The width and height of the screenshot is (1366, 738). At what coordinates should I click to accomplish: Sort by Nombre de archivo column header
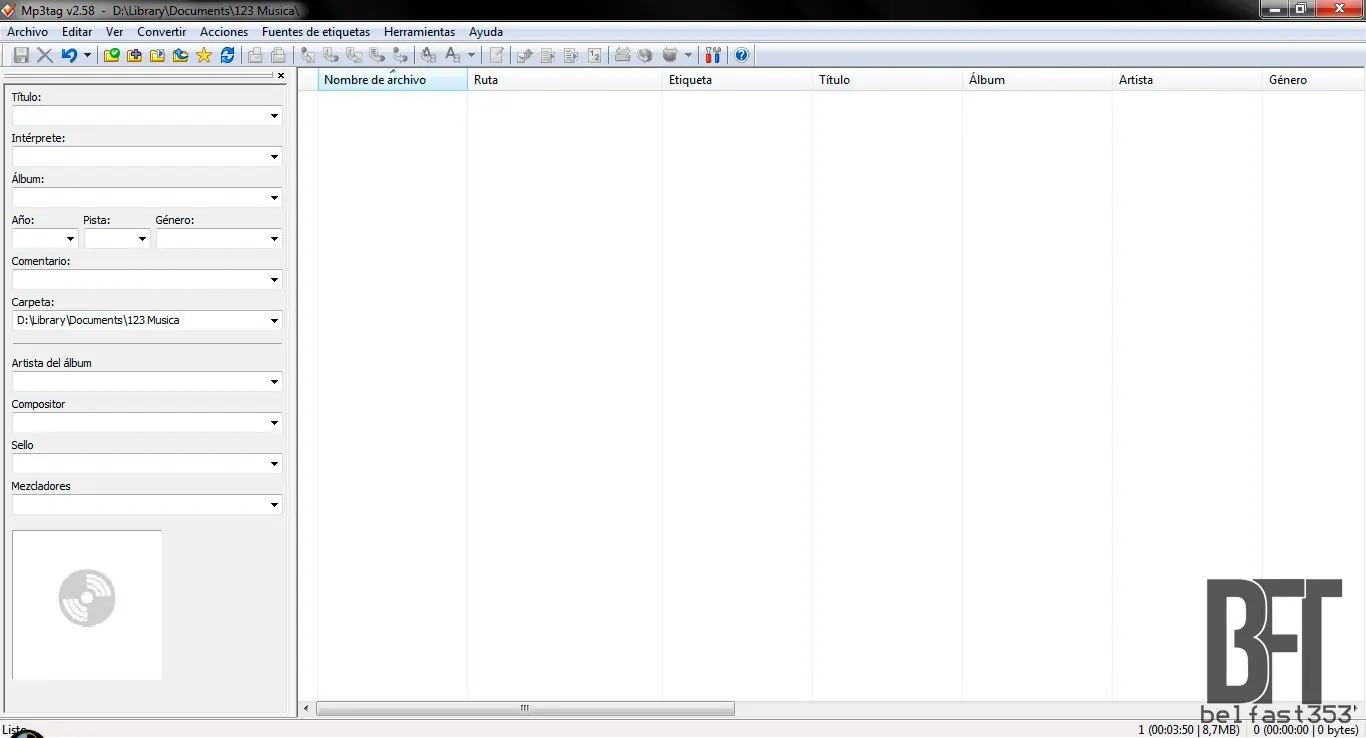click(x=393, y=80)
